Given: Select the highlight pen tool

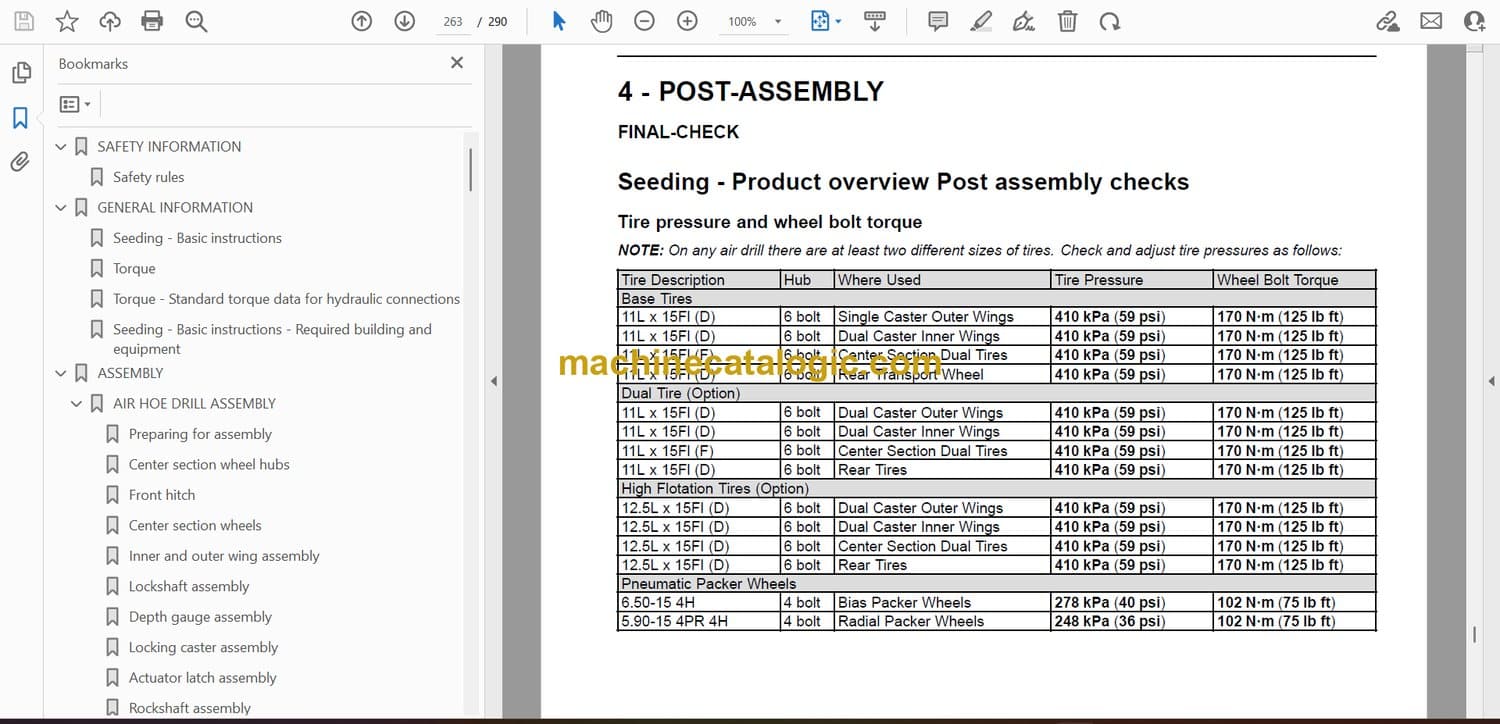Looking at the screenshot, I should 981,21.
